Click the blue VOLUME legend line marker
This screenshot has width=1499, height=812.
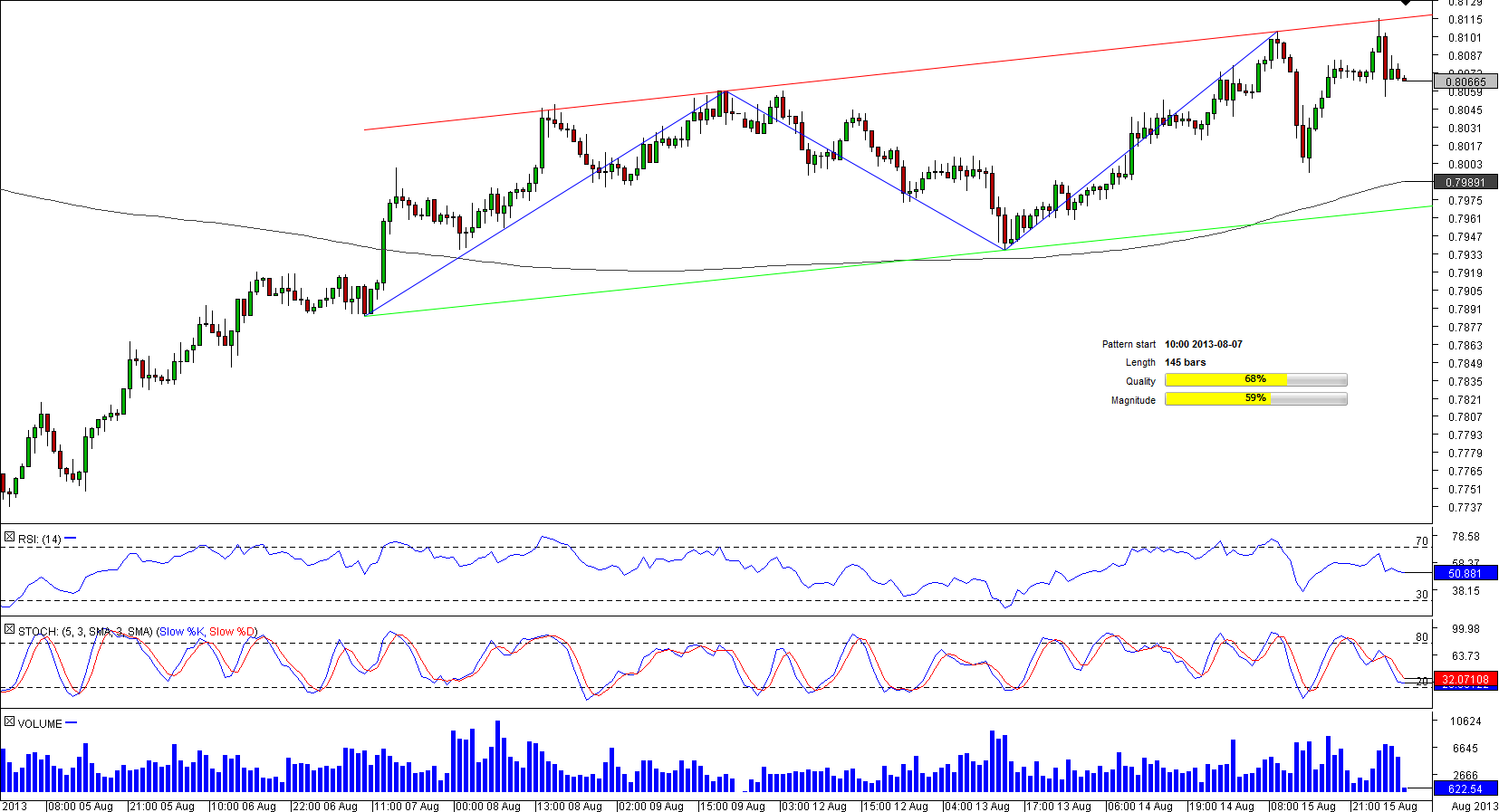[72, 723]
